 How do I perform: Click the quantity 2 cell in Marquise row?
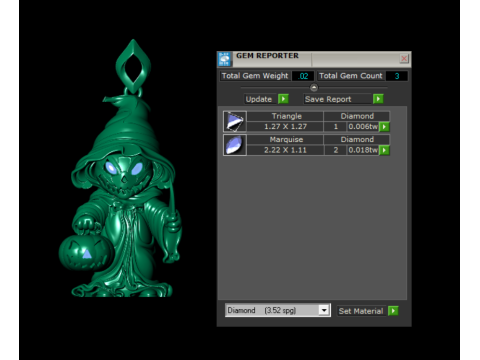tap(336, 150)
